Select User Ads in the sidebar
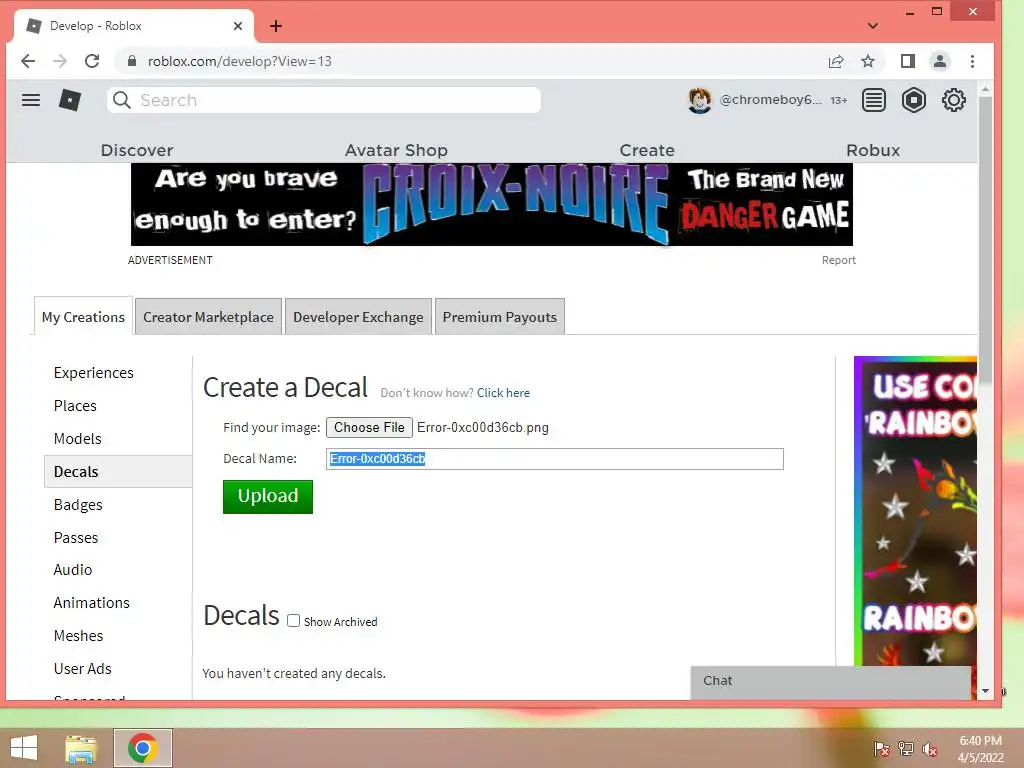Viewport: 1024px width, 768px height. click(82, 669)
